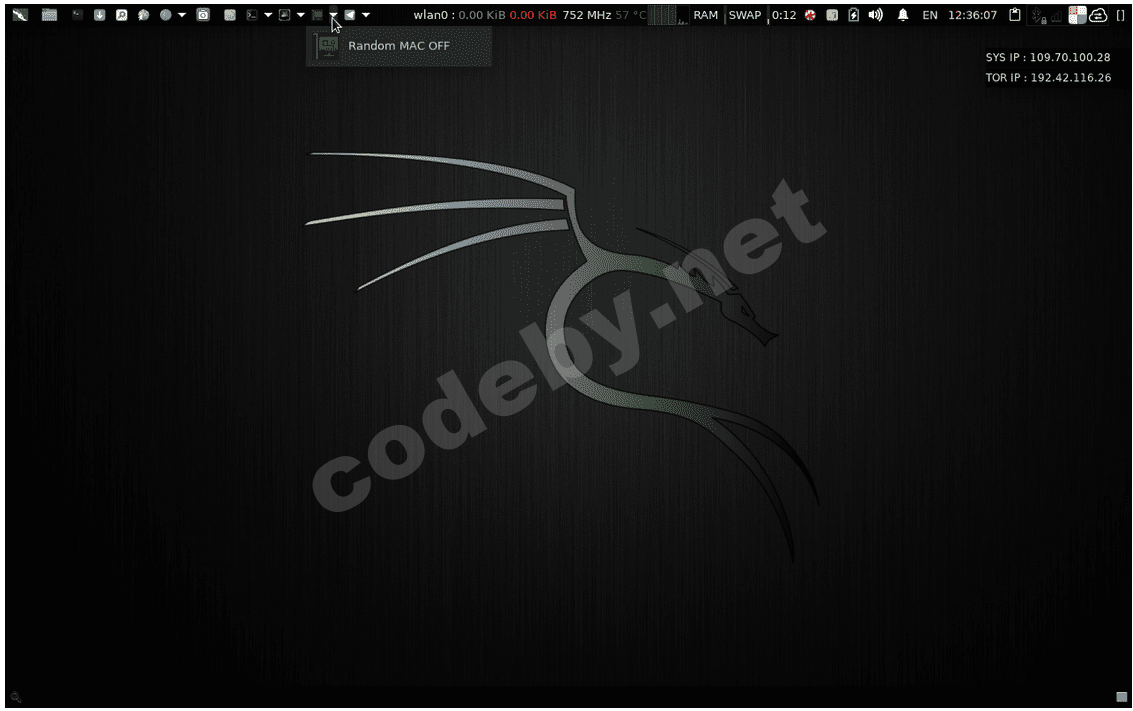Click the wlan0 network speed monitor
This screenshot has height=711, width=1133.
(x=485, y=14)
